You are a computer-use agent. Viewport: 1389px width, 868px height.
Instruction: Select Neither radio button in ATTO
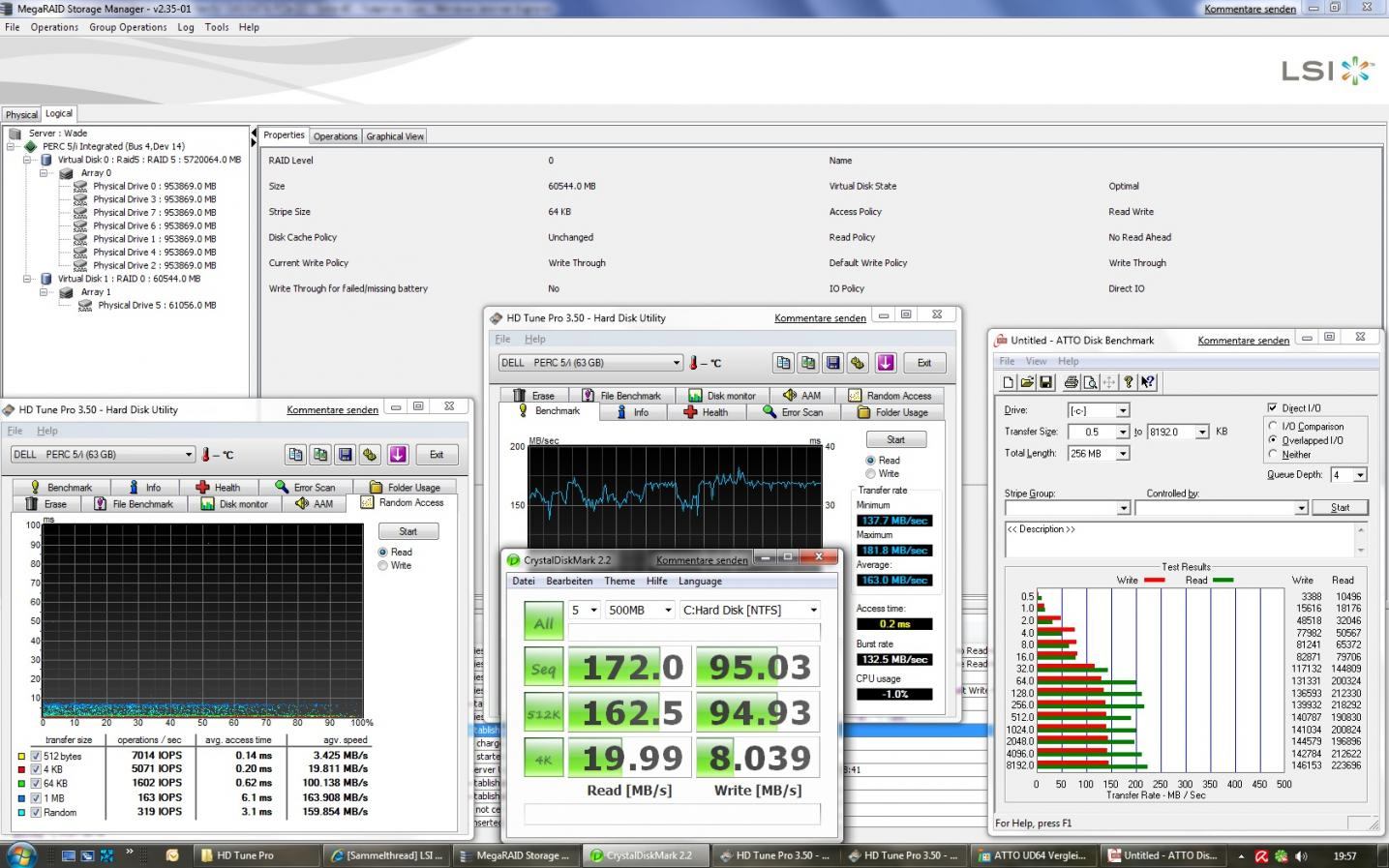click(x=1273, y=454)
